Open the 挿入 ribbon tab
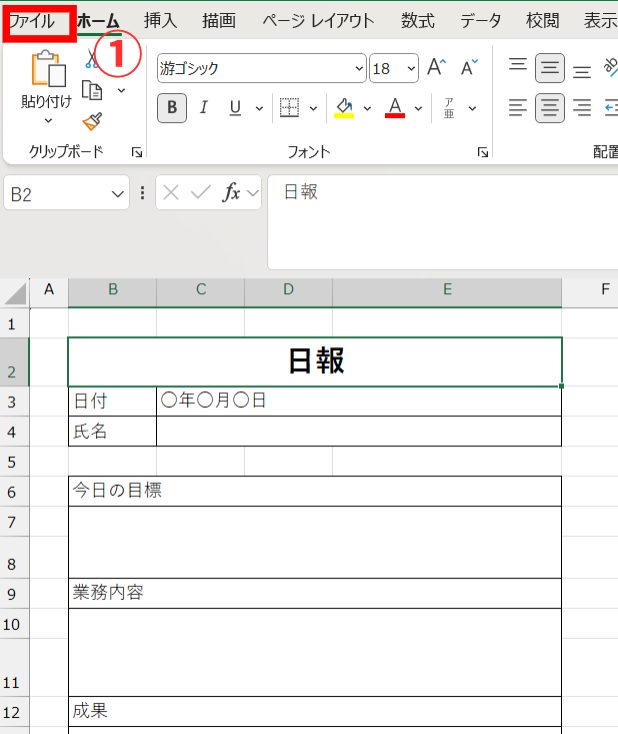 pyautogui.click(x=161, y=21)
